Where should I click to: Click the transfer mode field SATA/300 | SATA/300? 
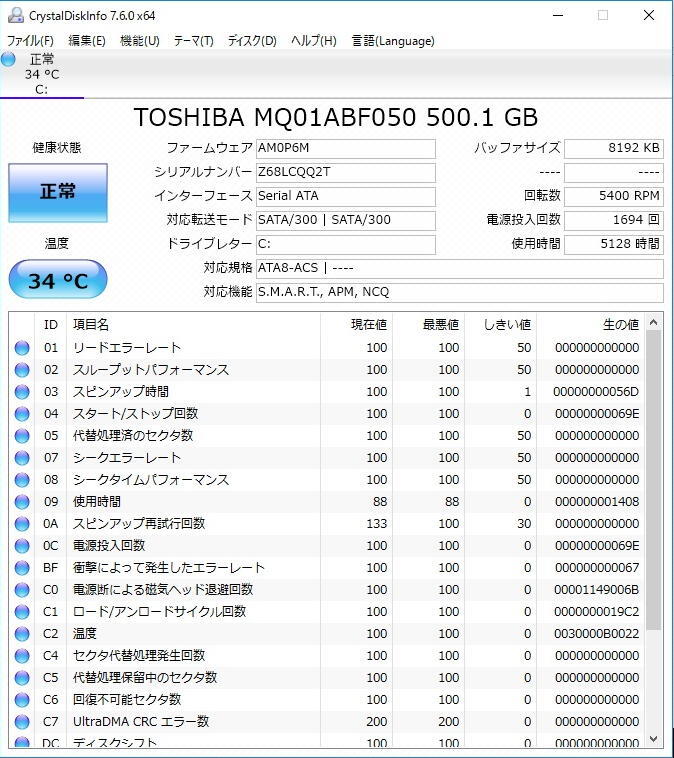346,220
